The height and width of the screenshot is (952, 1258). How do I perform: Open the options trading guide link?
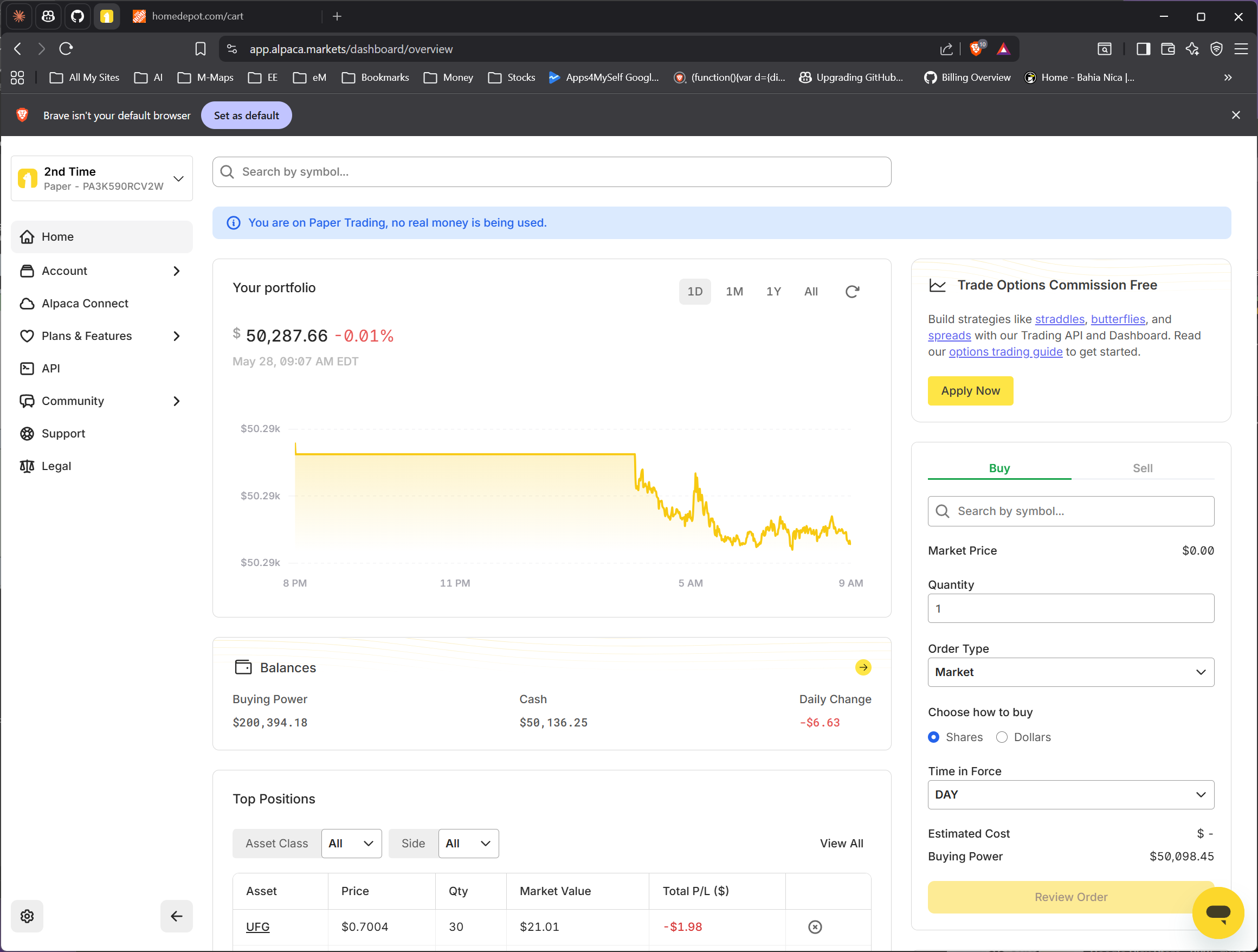[1005, 352]
